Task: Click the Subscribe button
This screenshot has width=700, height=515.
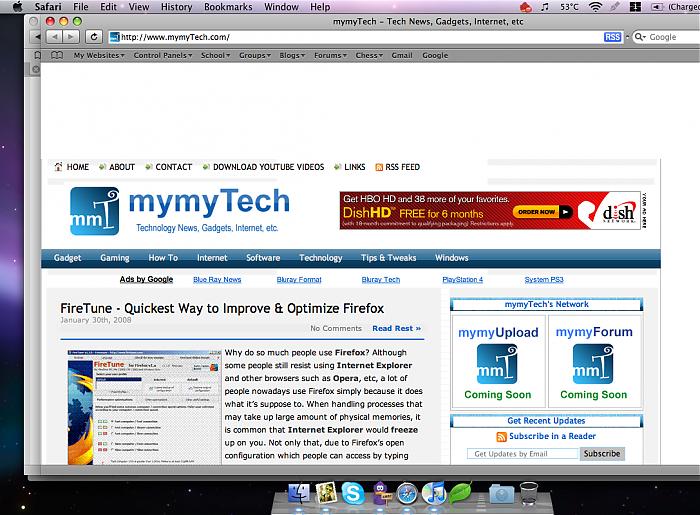Action: pyautogui.click(x=602, y=454)
